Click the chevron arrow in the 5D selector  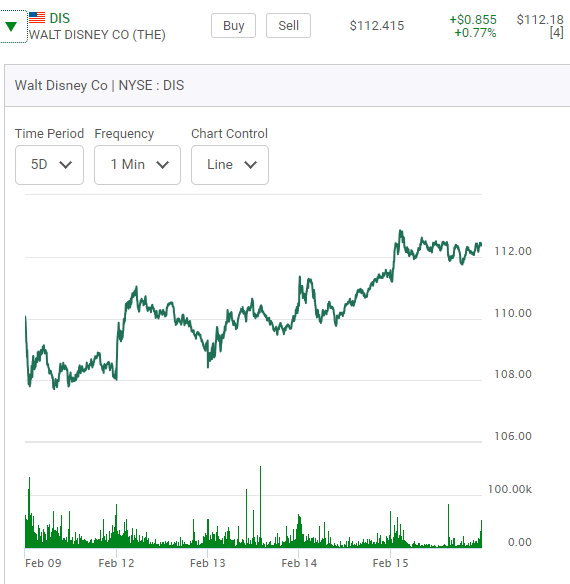[x=66, y=165]
